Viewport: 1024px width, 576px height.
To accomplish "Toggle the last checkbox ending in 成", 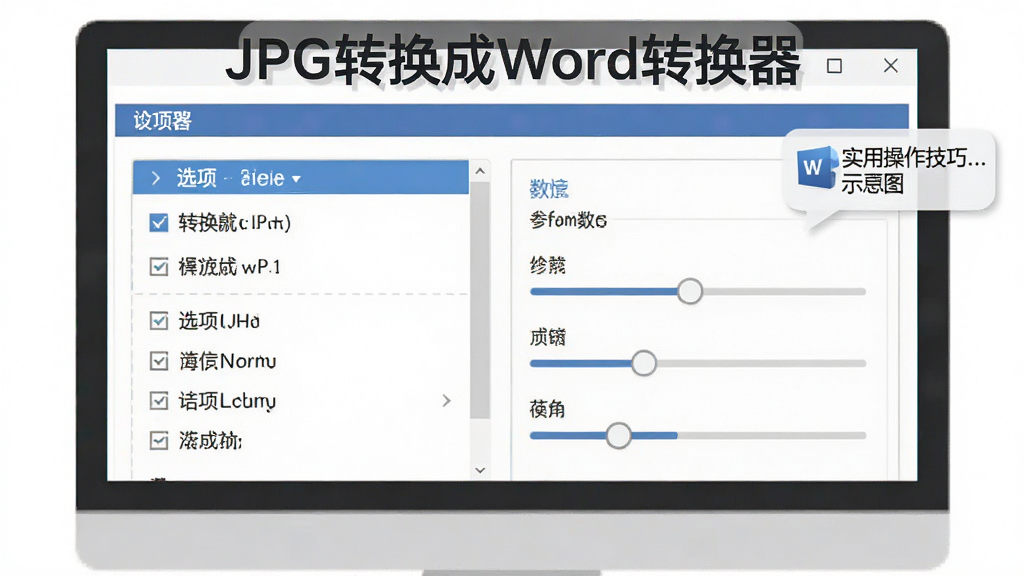I will coord(159,441).
